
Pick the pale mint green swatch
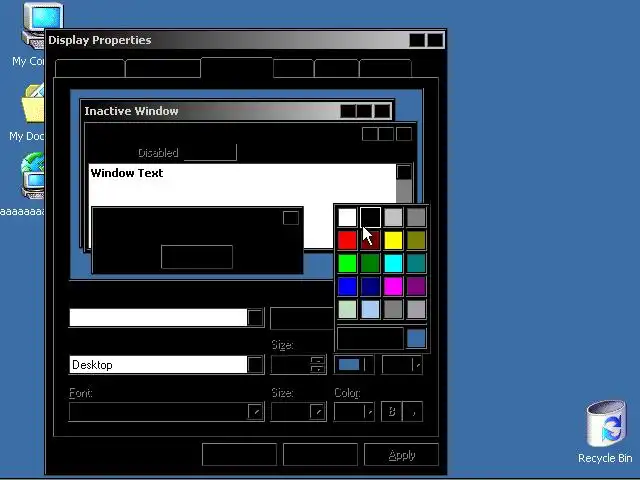pos(347,309)
